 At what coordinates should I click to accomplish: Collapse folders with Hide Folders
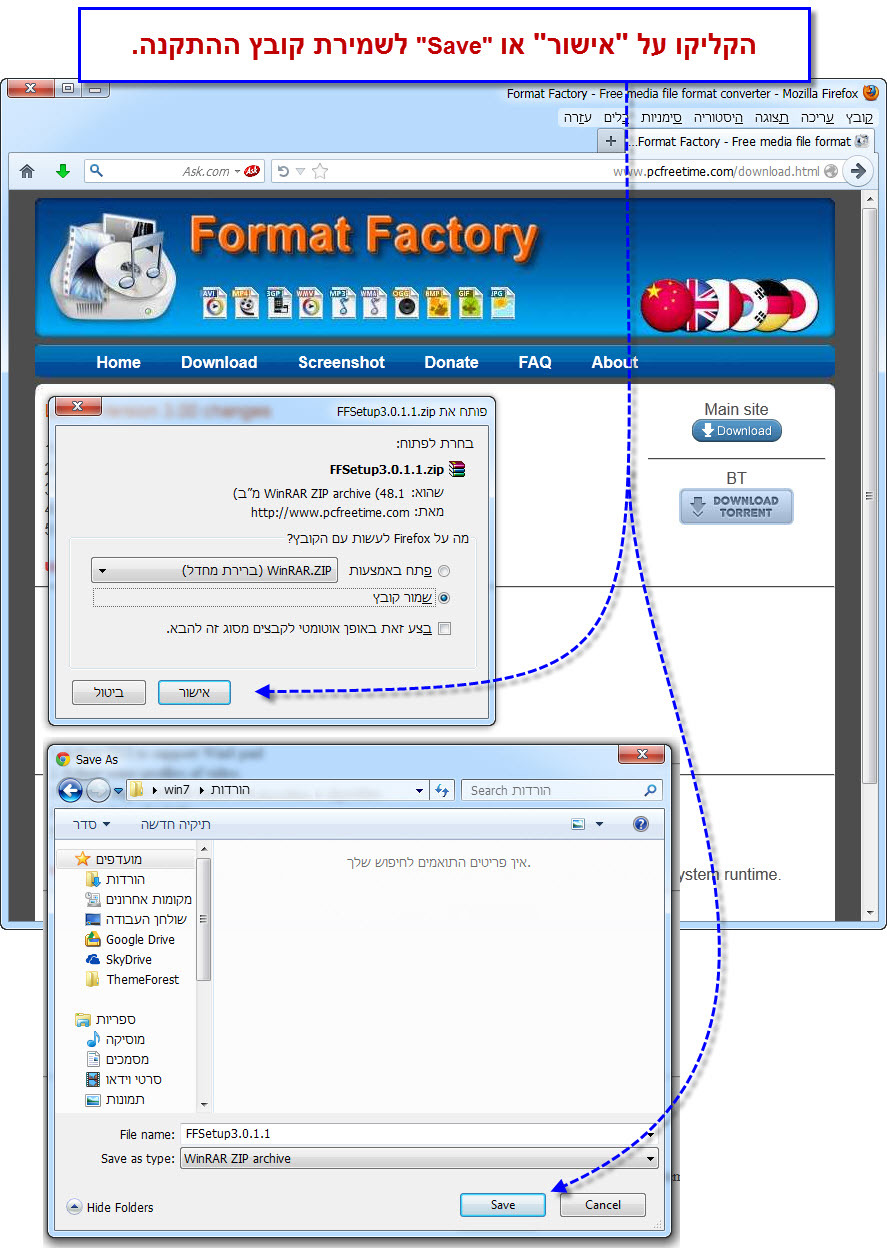pos(110,1206)
